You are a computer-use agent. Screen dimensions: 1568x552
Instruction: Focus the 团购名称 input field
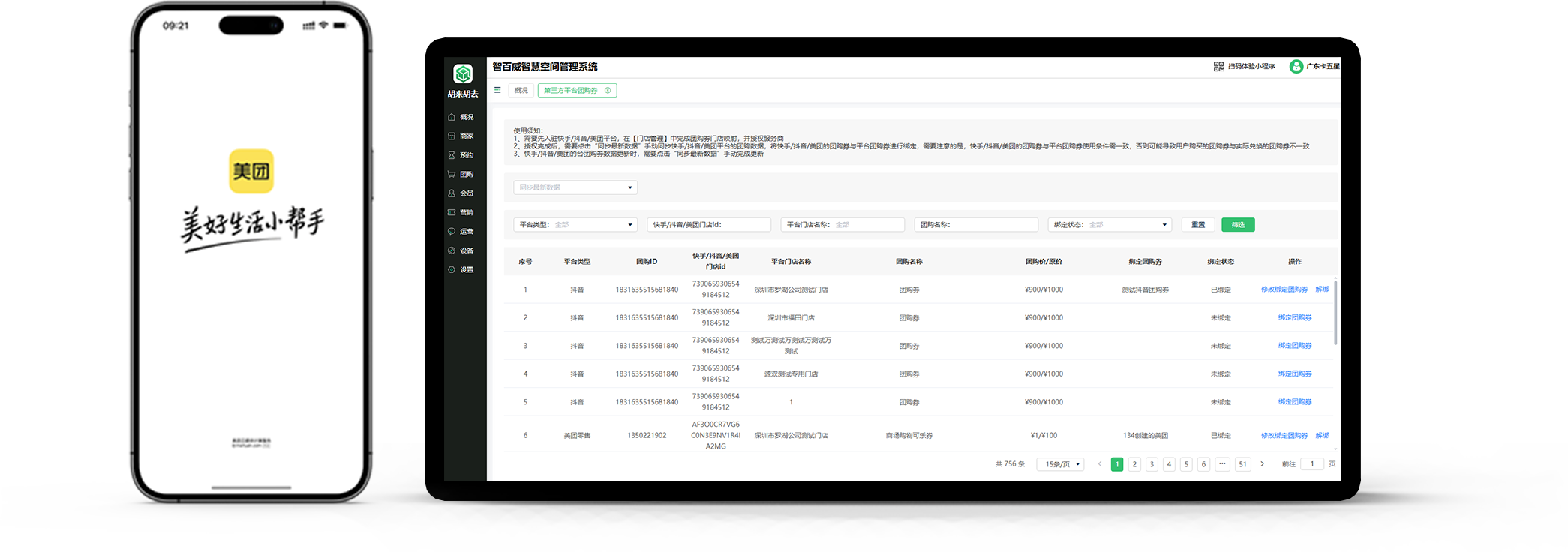976,225
